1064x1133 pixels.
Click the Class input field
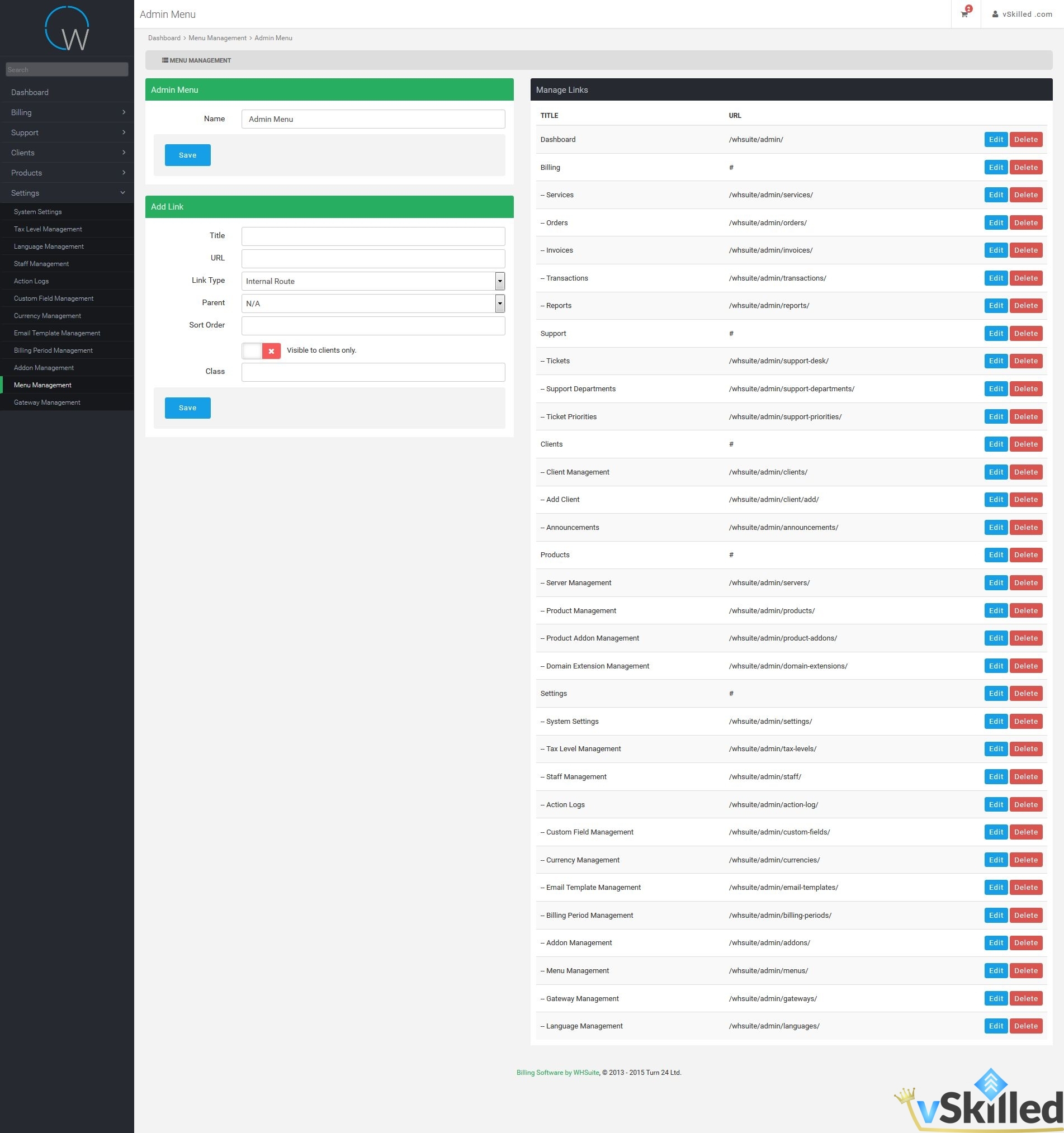click(373, 372)
